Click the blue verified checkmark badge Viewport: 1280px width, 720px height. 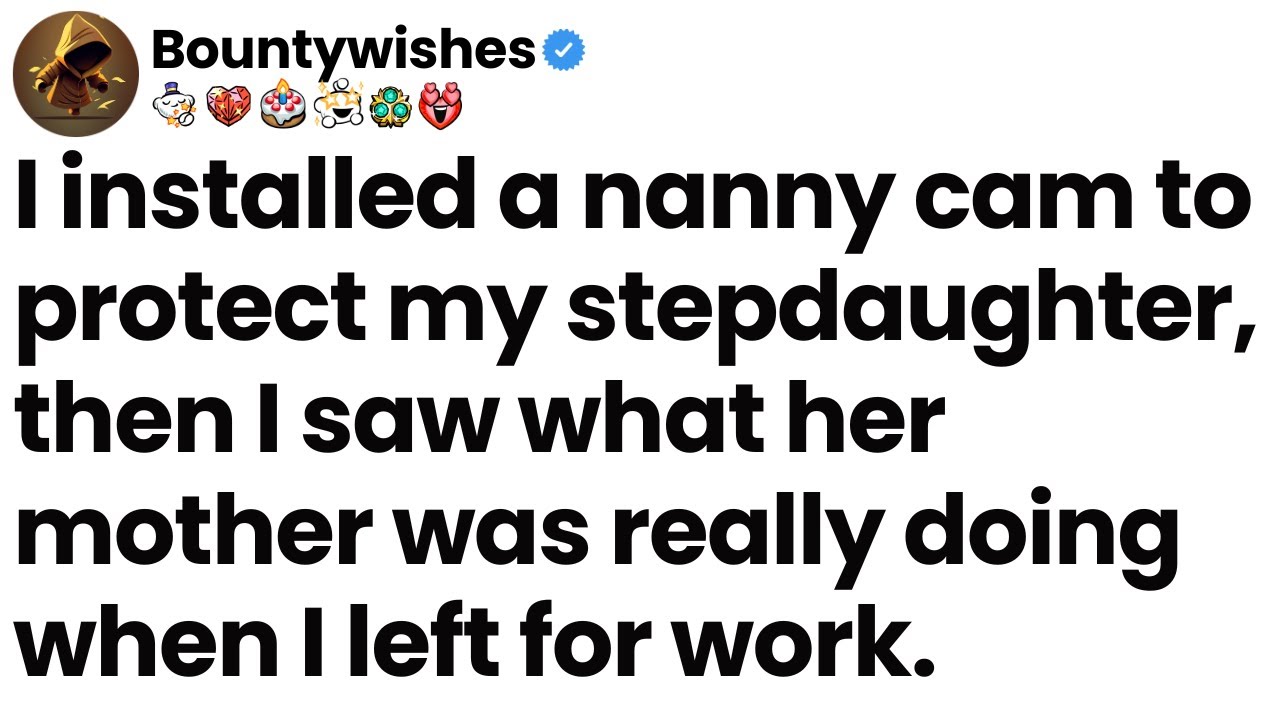563,48
